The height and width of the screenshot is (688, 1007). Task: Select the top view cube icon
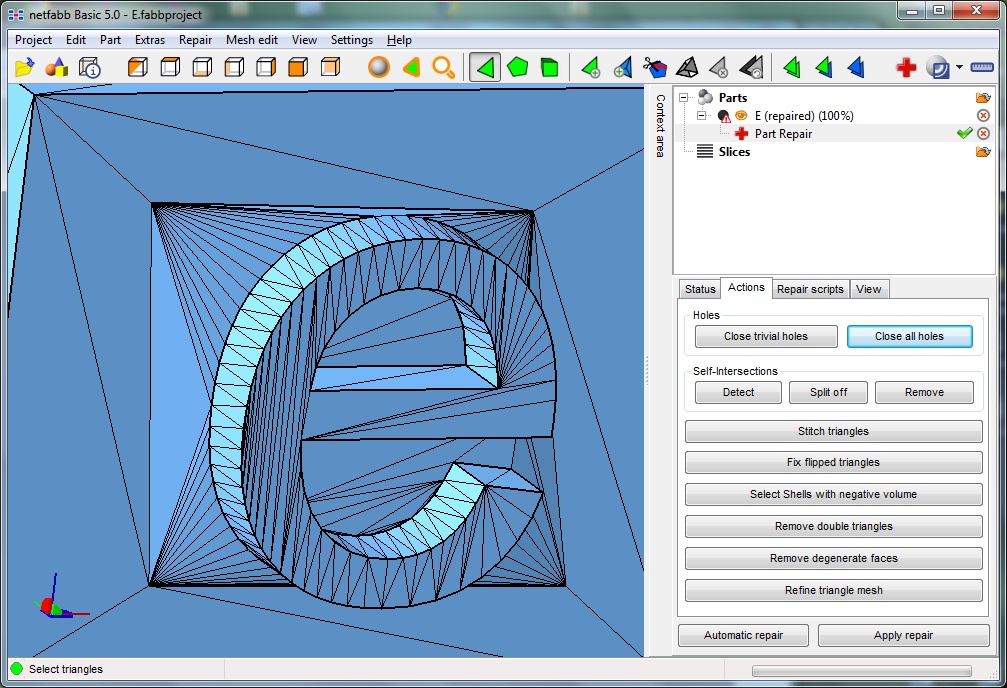[170, 67]
